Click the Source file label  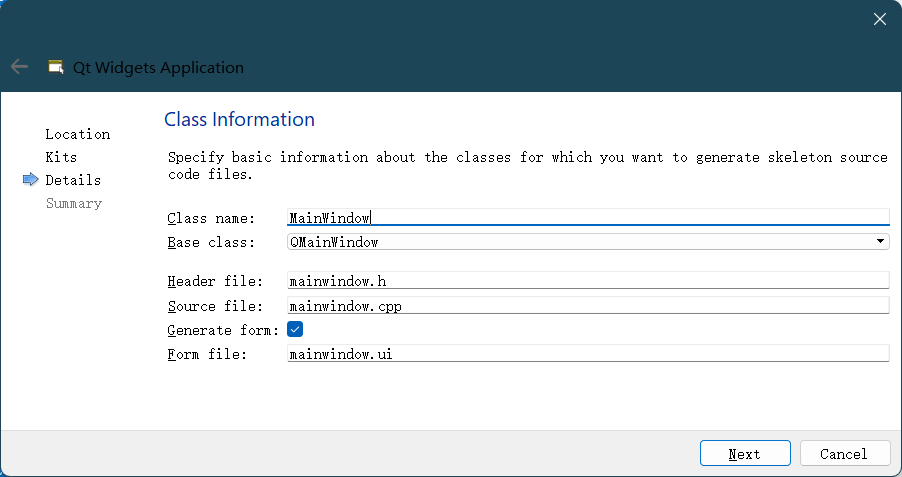[x=215, y=306]
